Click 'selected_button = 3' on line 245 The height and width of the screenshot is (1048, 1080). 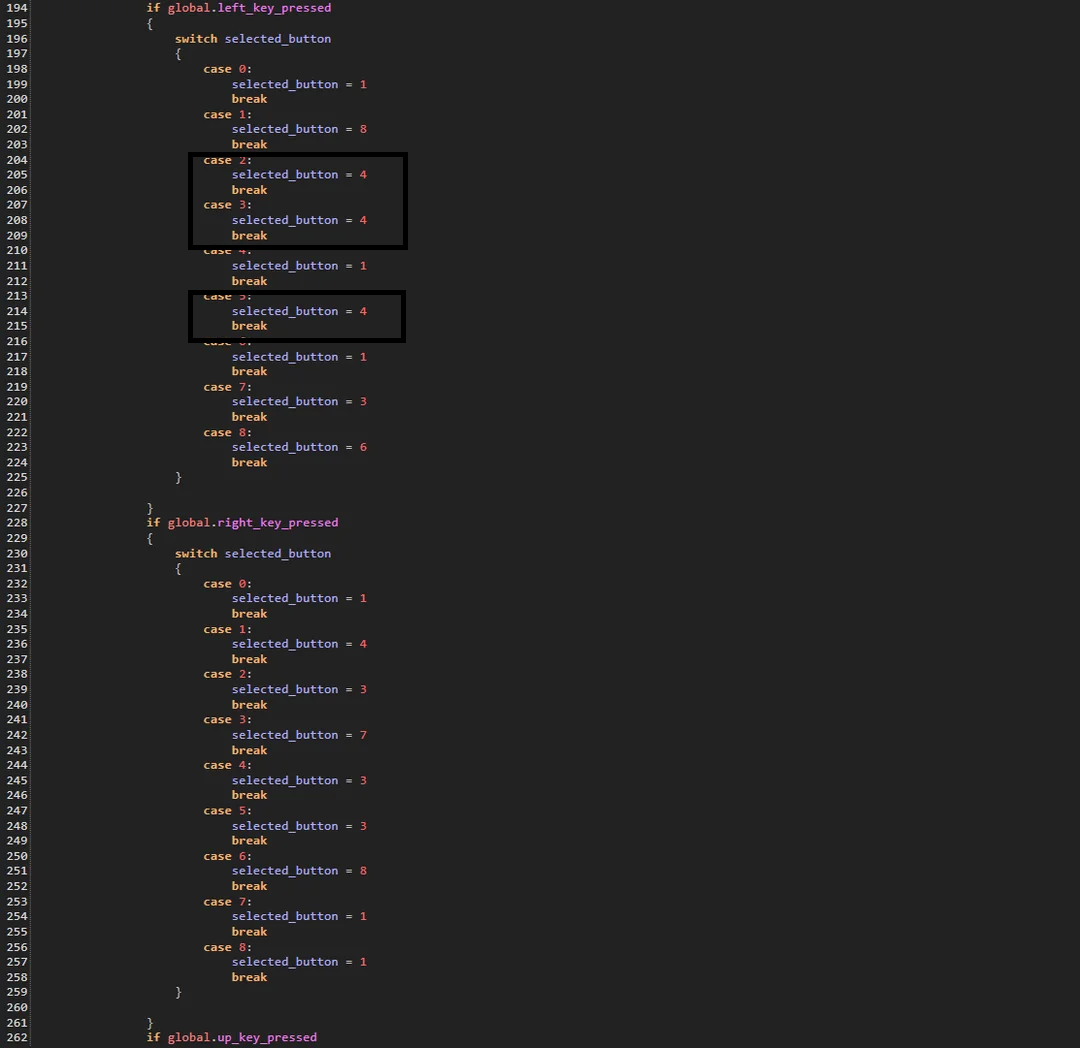pyautogui.click(x=299, y=780)
